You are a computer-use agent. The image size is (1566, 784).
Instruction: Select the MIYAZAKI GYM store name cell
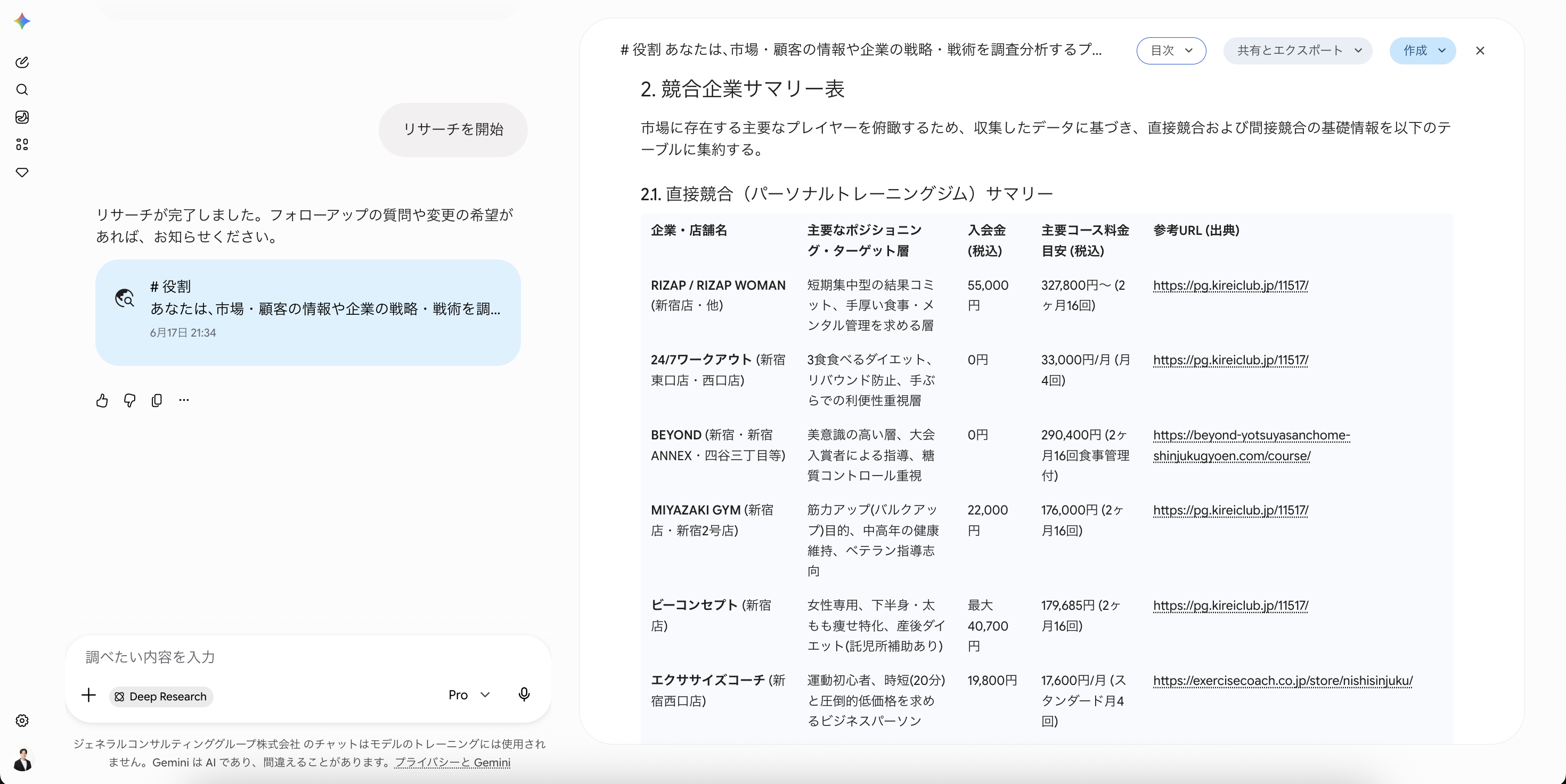[712, 520]
